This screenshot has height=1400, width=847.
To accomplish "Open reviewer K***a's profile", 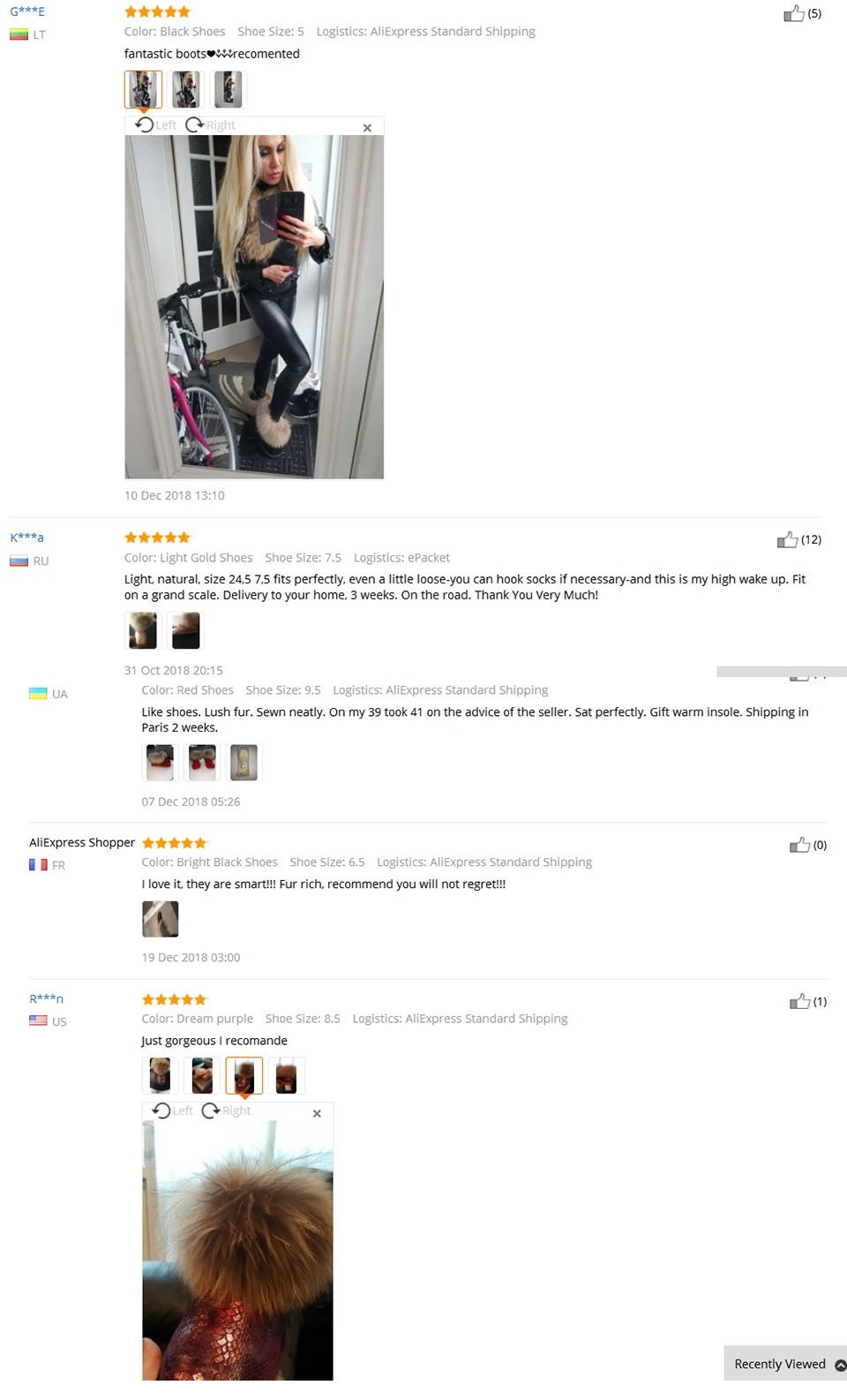I will point(26,538).
